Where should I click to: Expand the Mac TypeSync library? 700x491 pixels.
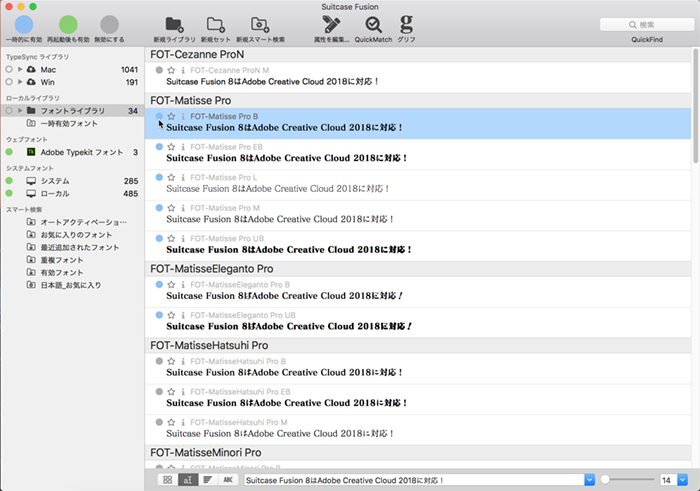[20, 69]
